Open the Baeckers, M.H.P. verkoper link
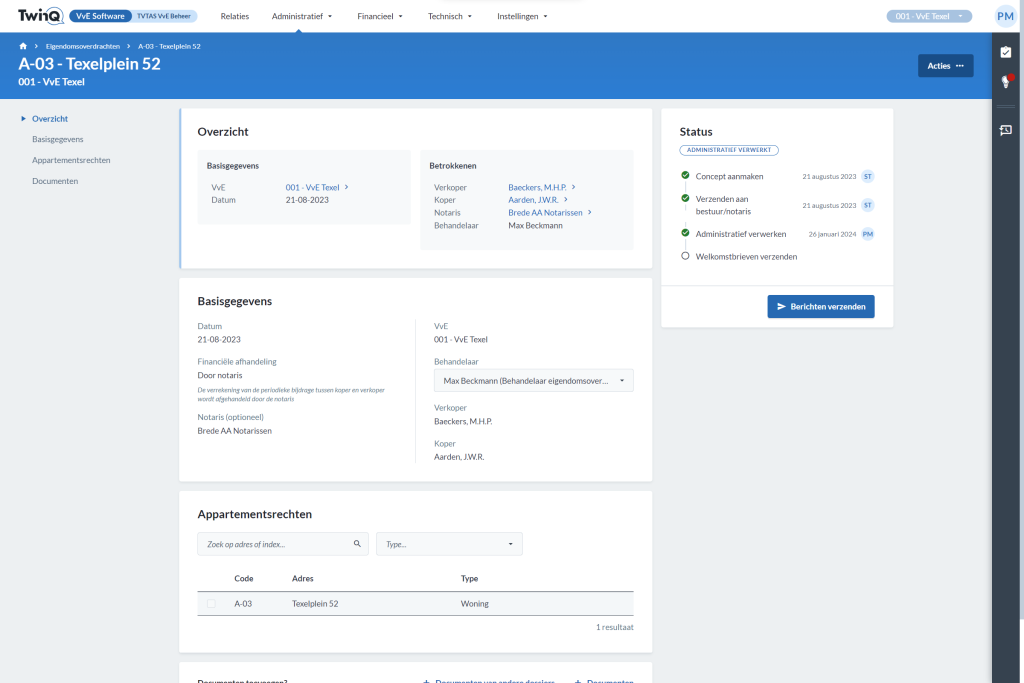This screenshot has width=1024, height=683. click(x=537, y=187)
